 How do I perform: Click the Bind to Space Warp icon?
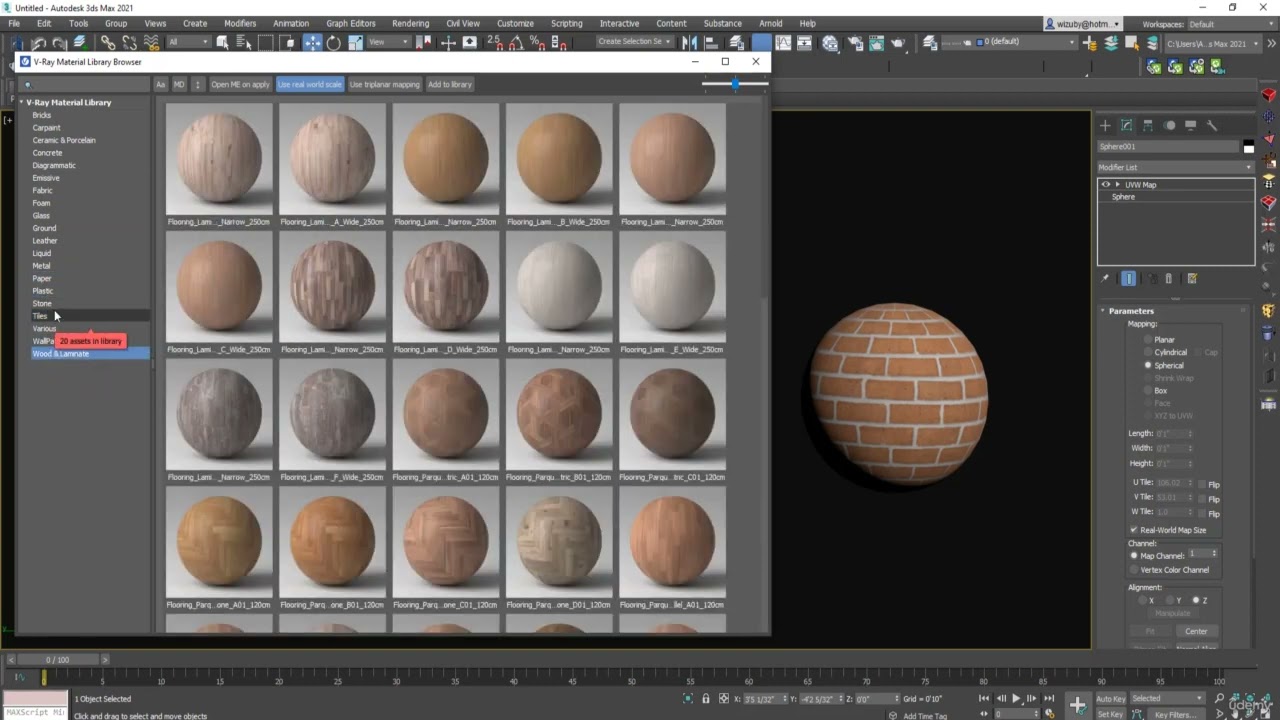pos(151,43)
